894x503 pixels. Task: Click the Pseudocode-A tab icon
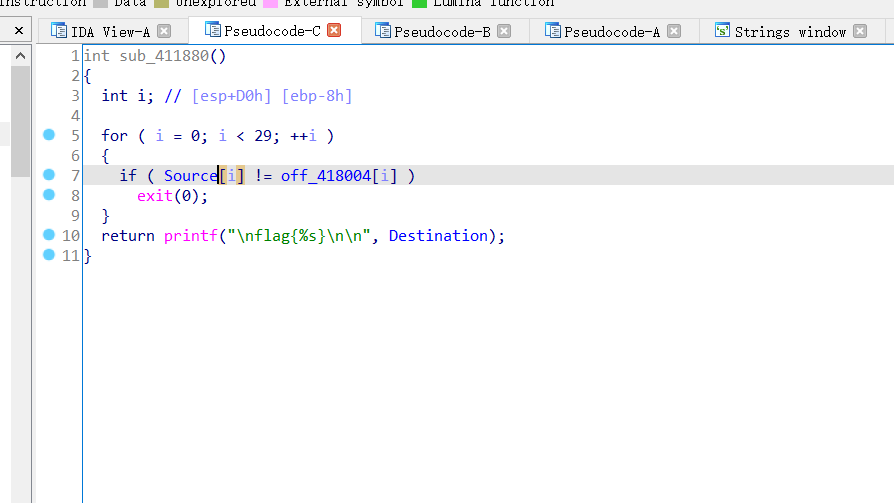point(552,30)
